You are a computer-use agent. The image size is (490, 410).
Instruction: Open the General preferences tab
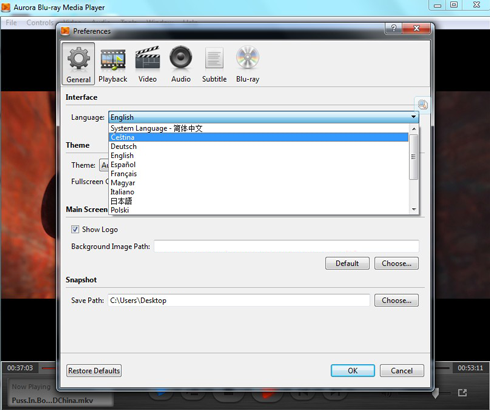(x=79, y=64)
